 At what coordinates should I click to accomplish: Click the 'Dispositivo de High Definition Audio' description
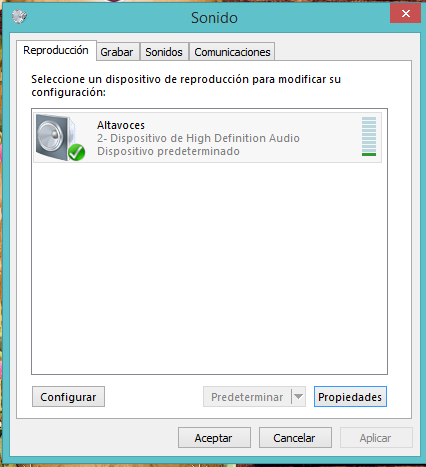pyautogui.click(x=205, y=138)
